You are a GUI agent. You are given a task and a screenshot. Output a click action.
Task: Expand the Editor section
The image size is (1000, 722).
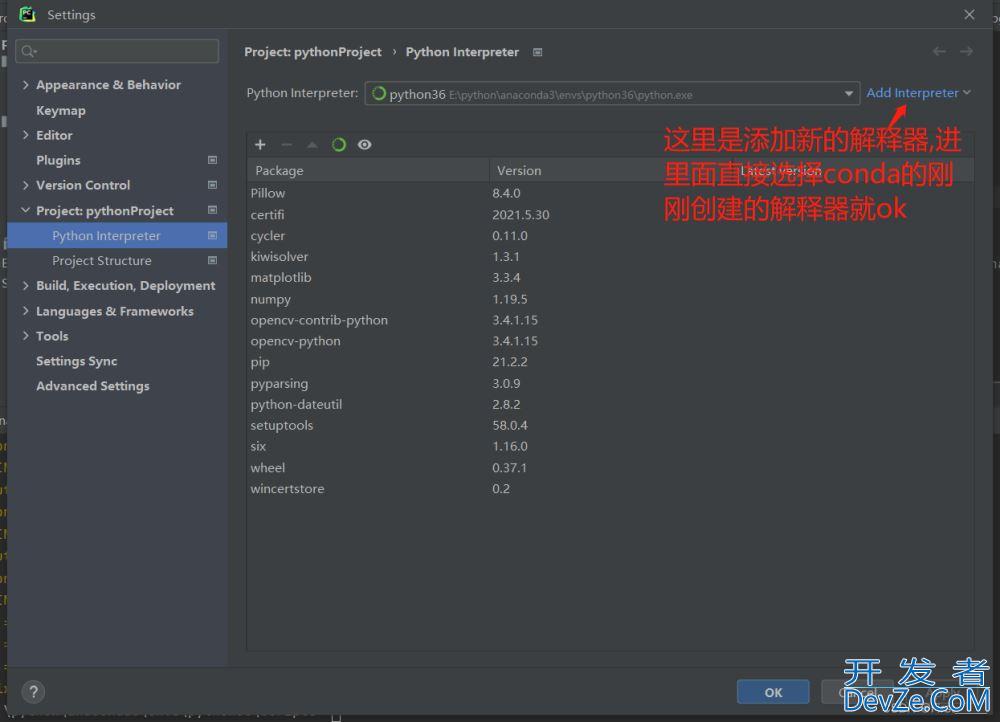point(26,135)
